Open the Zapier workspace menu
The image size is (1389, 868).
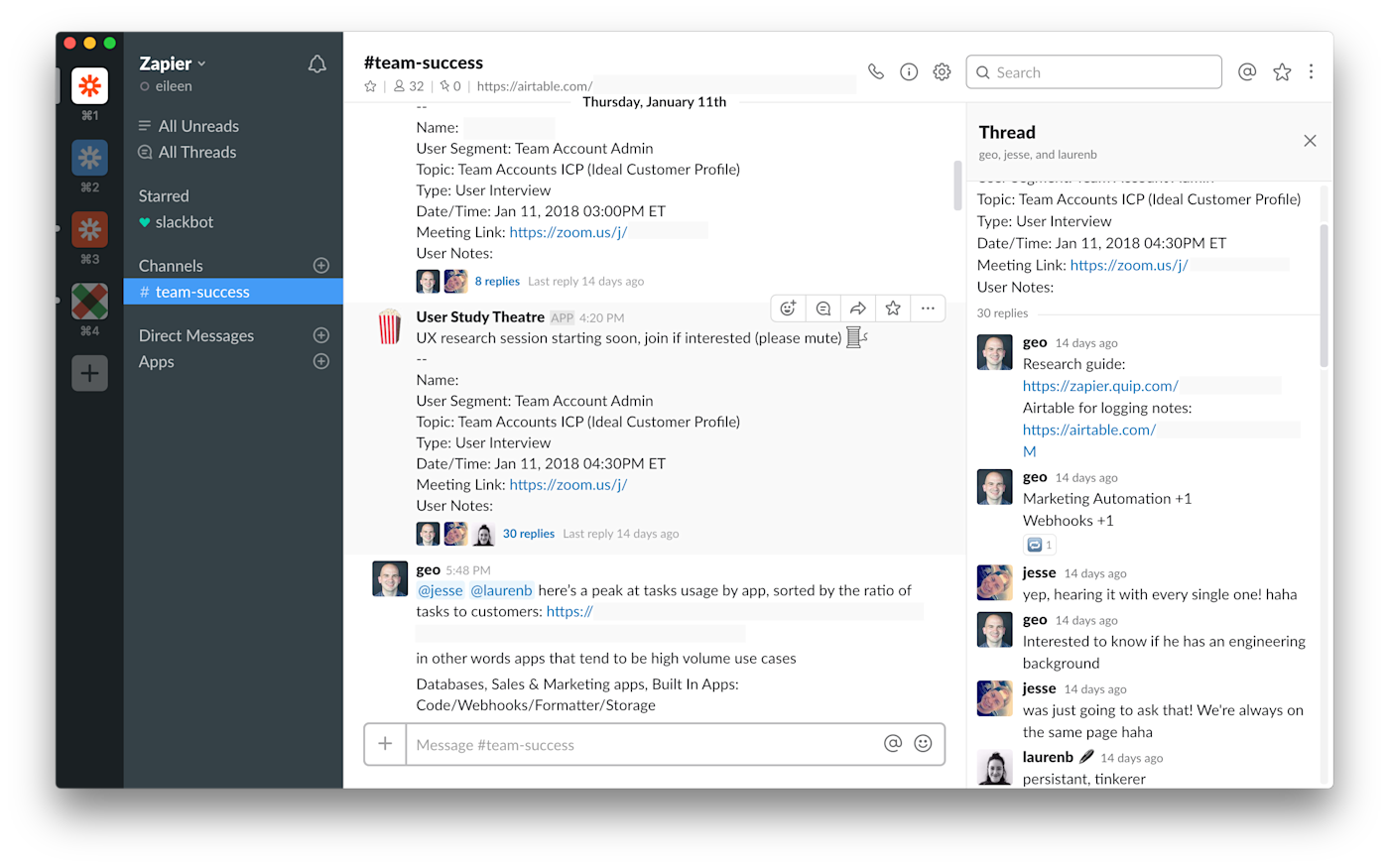point(173,63)
